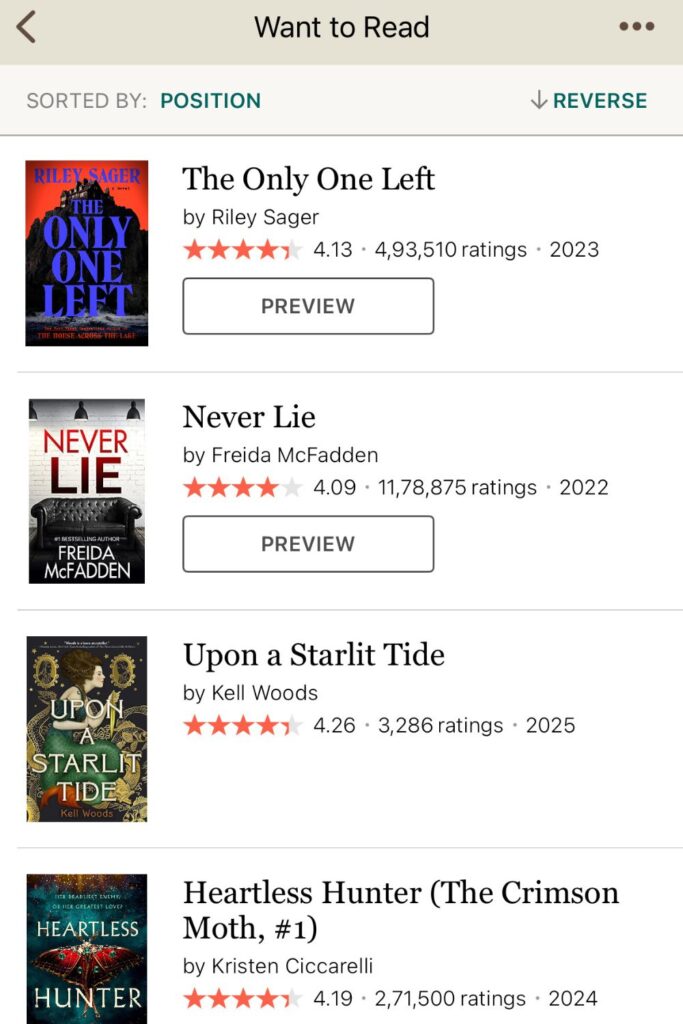Open The Only One Left title link
Image resolution: width=683 pixels, height=1024 pixels.
click(309, 179)
